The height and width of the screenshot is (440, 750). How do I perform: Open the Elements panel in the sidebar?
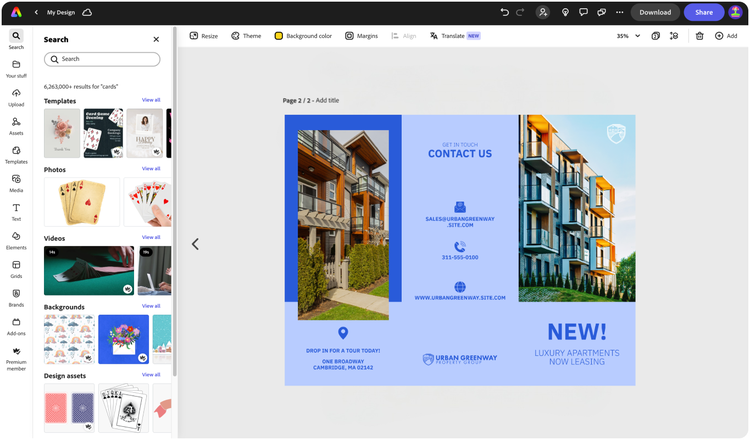coord(16,241)
